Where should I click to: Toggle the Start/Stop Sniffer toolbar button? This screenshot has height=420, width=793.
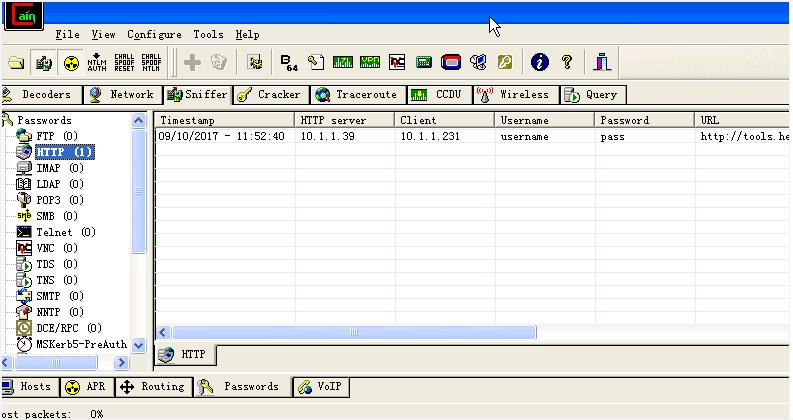(43, 63)
